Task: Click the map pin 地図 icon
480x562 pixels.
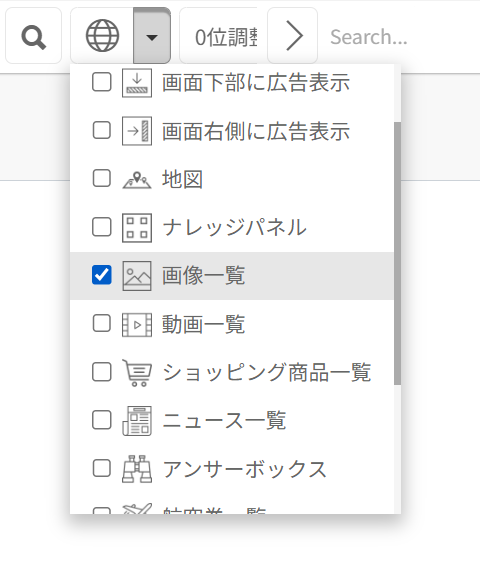Action: (x=137, y=180)
